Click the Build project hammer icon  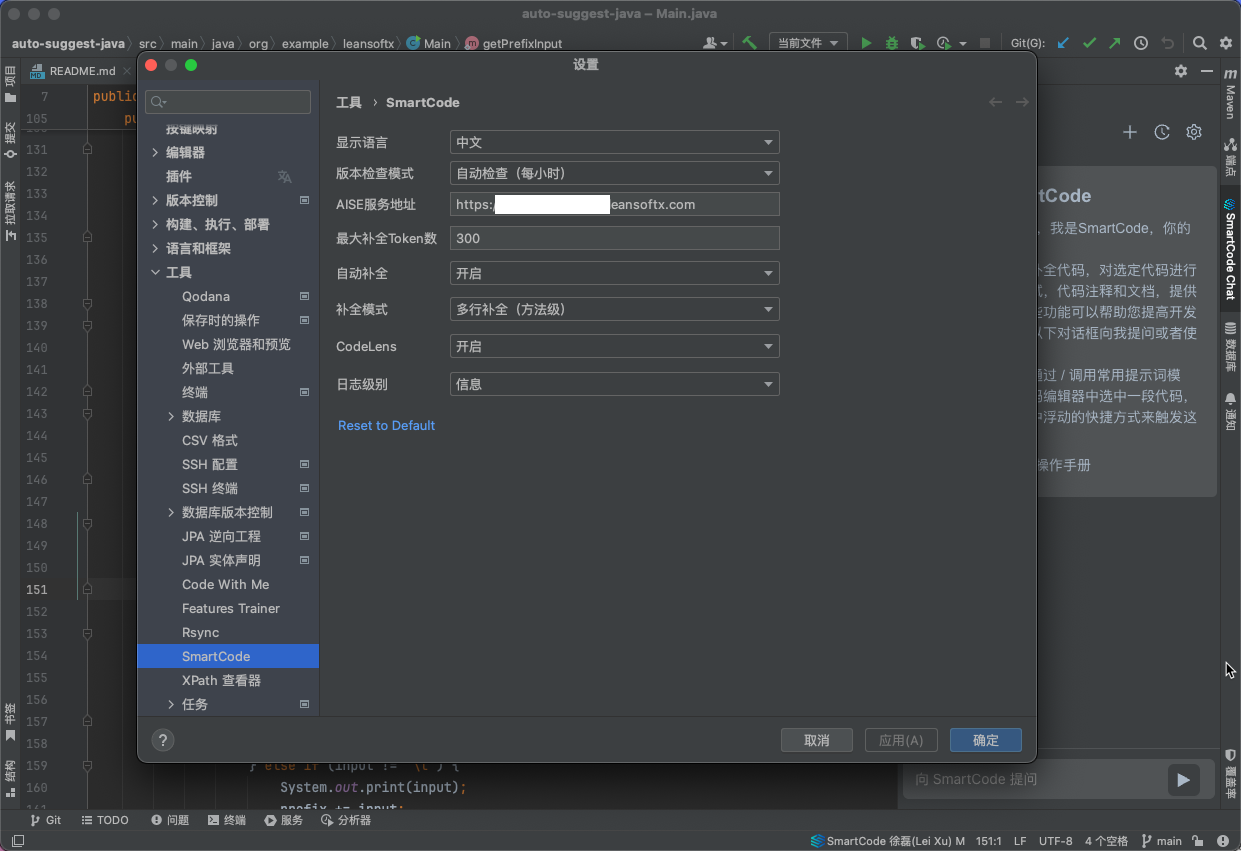(x=749, y=43)
